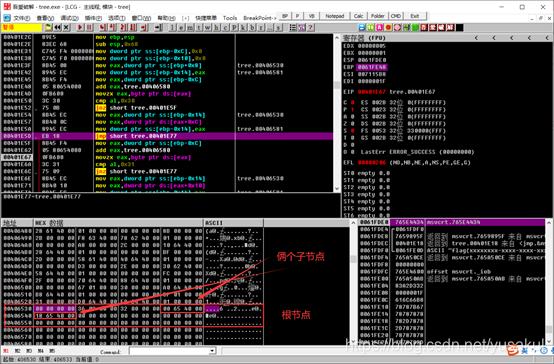This screenshot has width=554, height=364.
Task: Click the stack pane vertical scrollbar
Action: coord(549,282)
